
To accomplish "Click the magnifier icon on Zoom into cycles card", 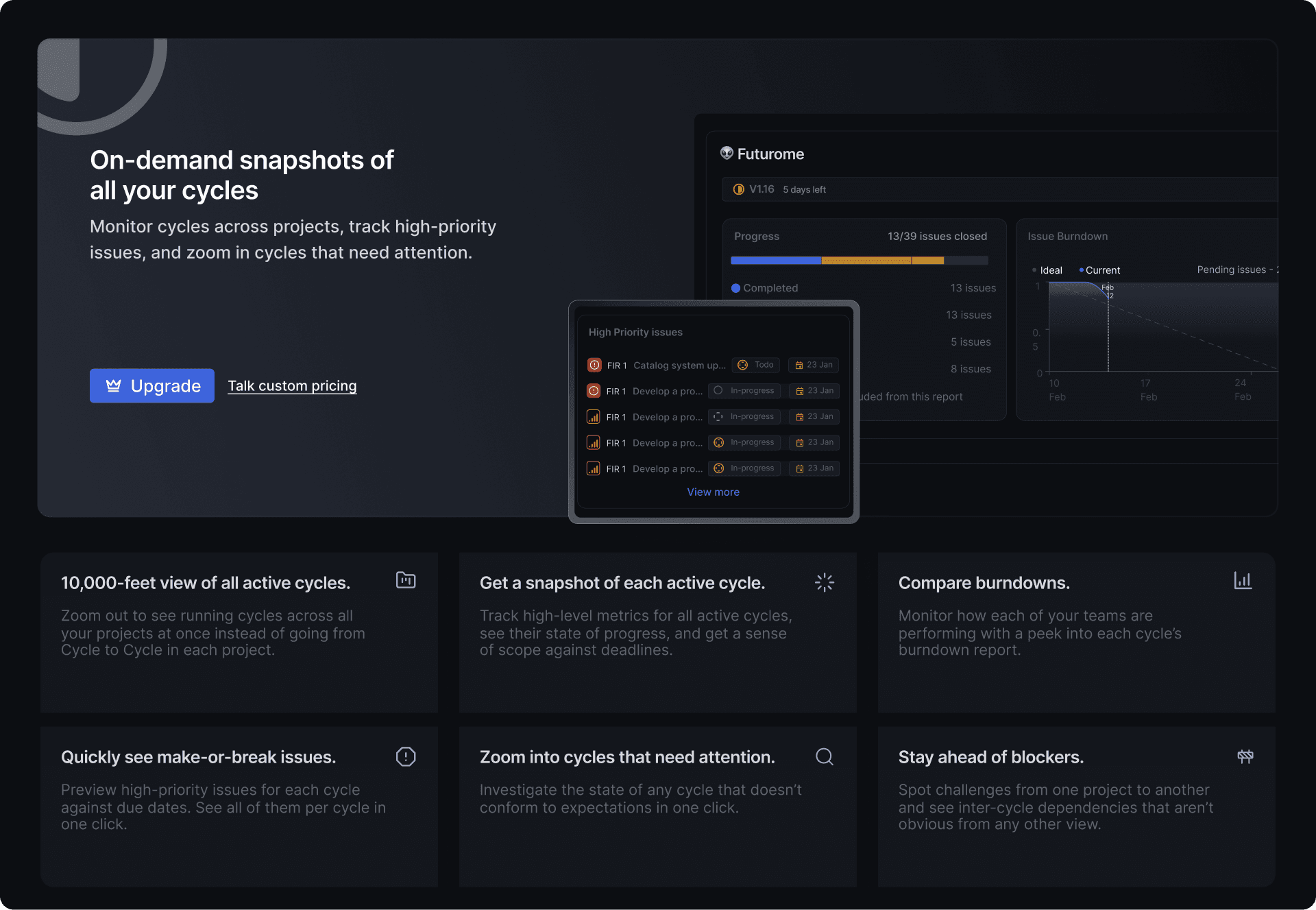I will coord(825,756).
